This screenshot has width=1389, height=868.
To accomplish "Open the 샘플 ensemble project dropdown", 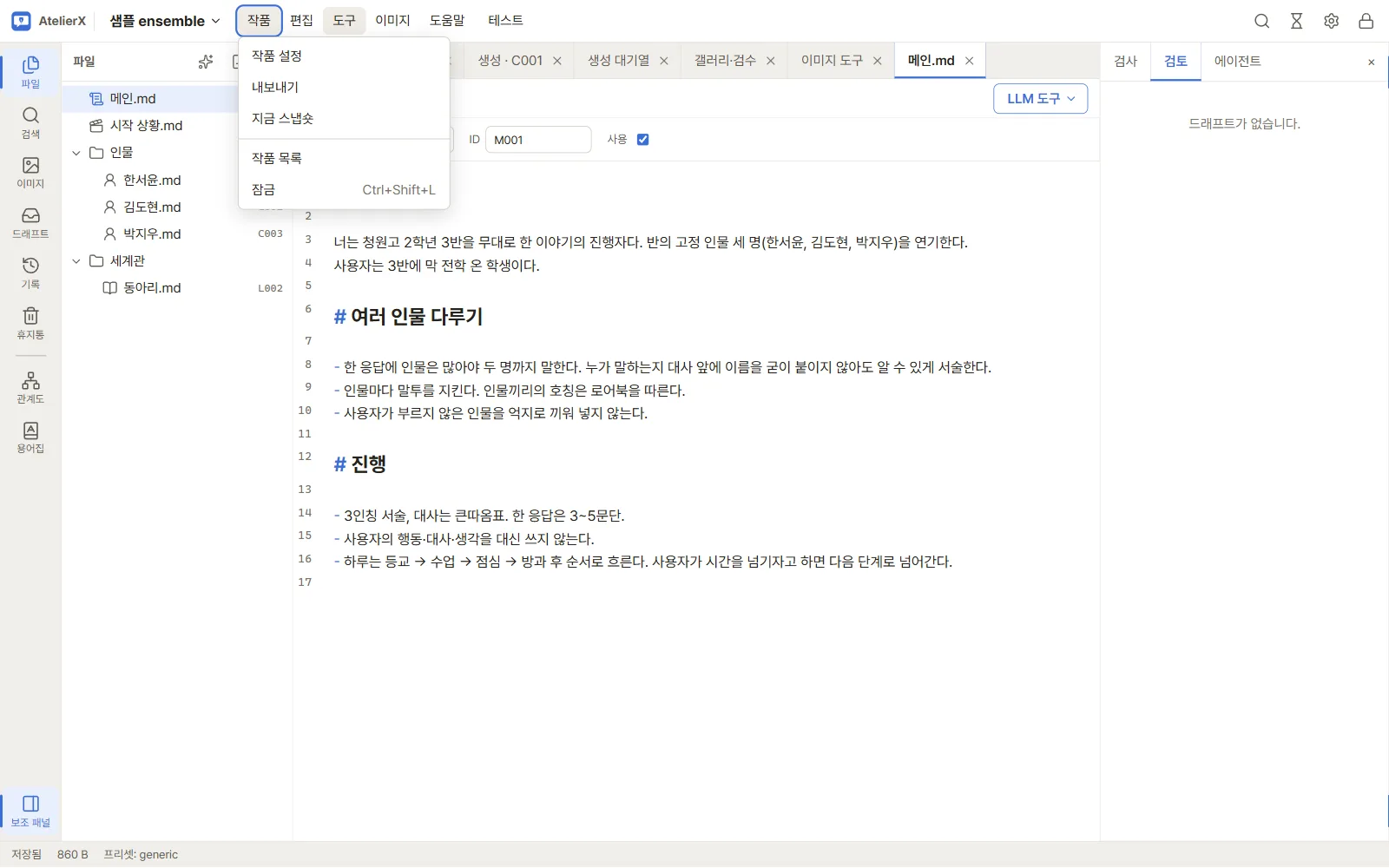I will point(165,21).
